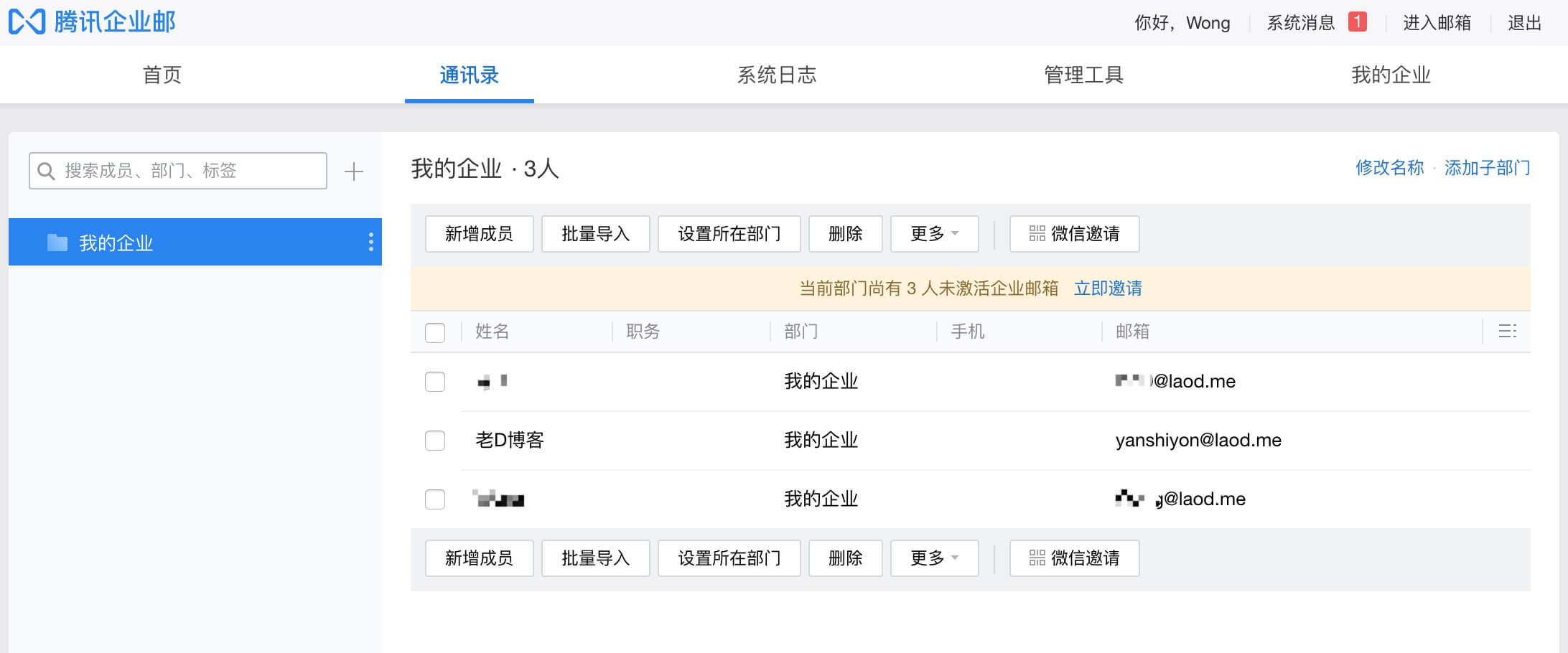Tick the checkbox of the last member row

435,499
